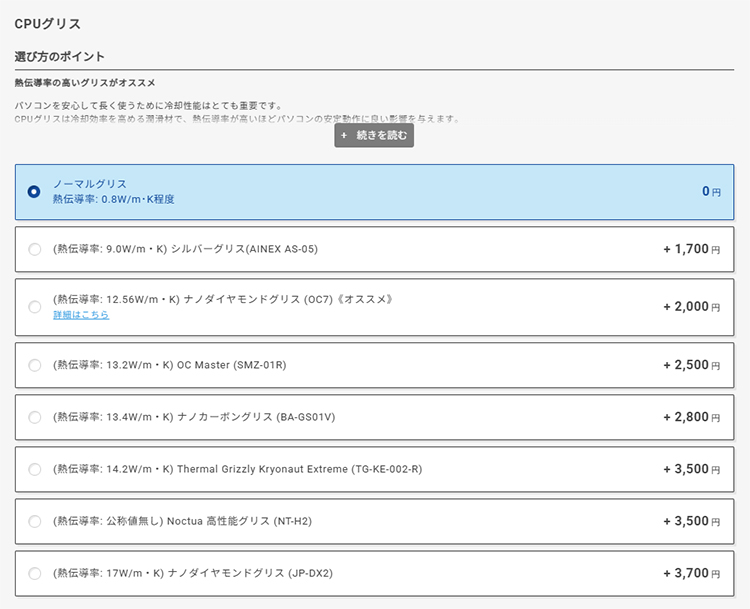Open the 詳細はこちら link
Image resolution: width=750 pixels, height=609 pixels.
pos(81,315)
